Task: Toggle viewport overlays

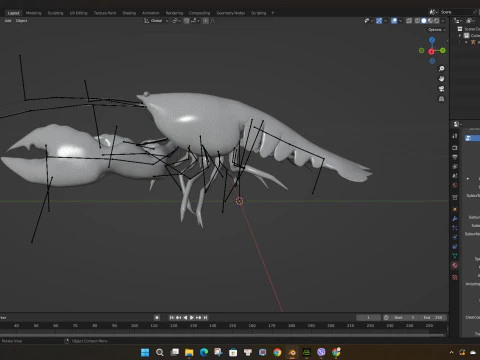Action: [394, 21]
